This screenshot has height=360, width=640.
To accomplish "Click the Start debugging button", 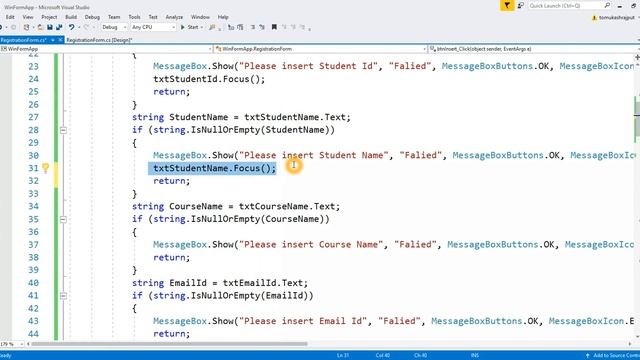I will (190, 27).
